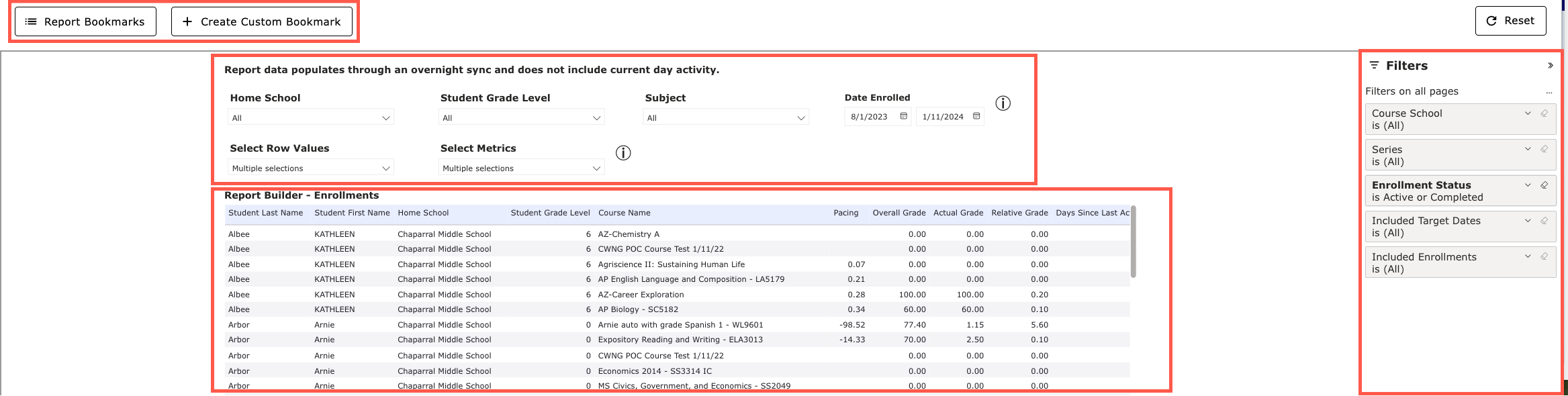1568x396 pixels.
Task: Open the Student Grade Level dropdown
Action: pos(521,117)
